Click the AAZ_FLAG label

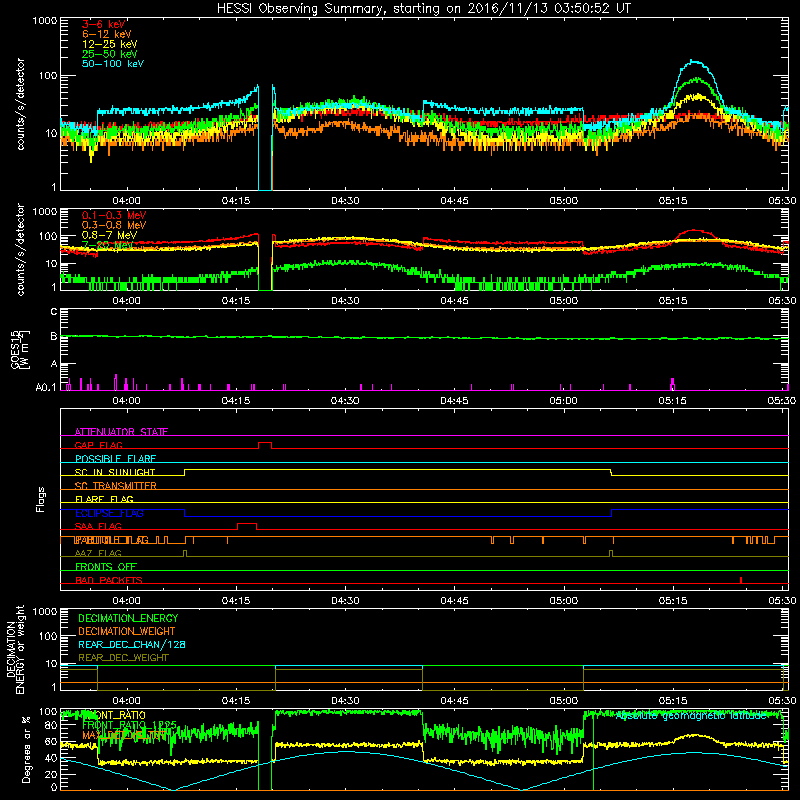click(98, 553)
